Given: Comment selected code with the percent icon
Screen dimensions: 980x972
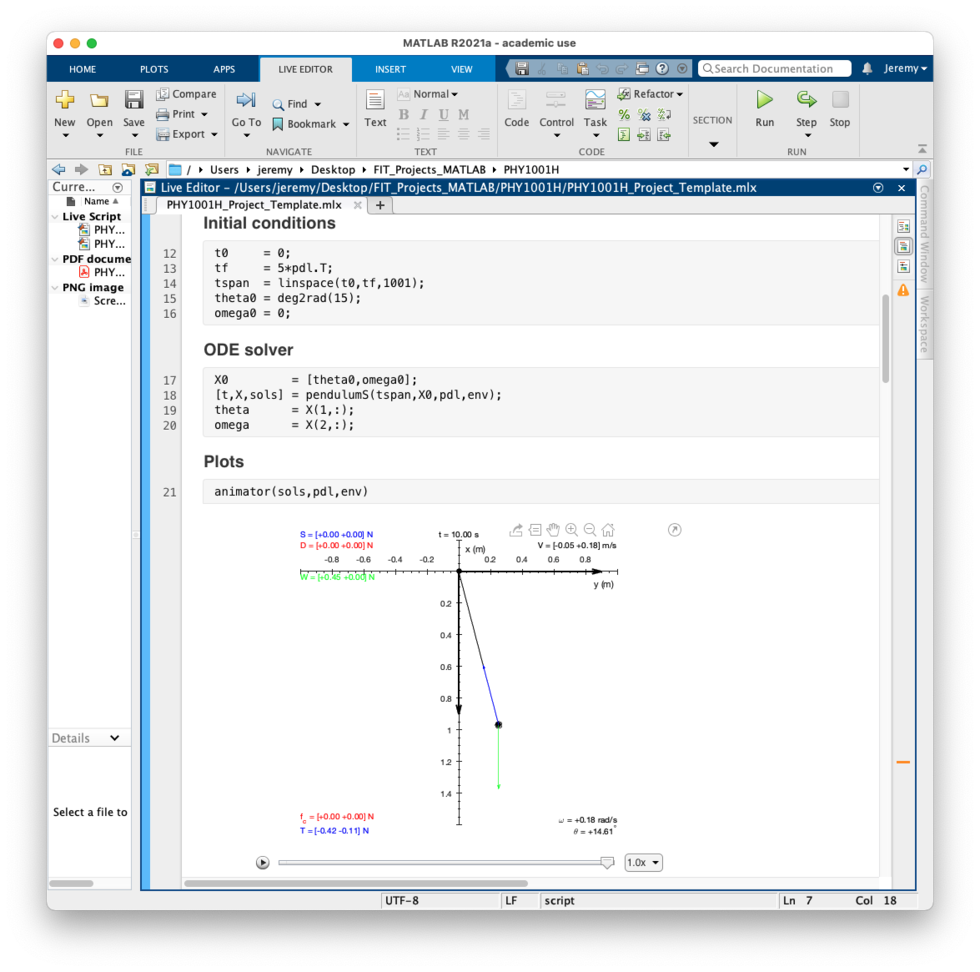Looking at the screenshot, I should tap(623, 114).
